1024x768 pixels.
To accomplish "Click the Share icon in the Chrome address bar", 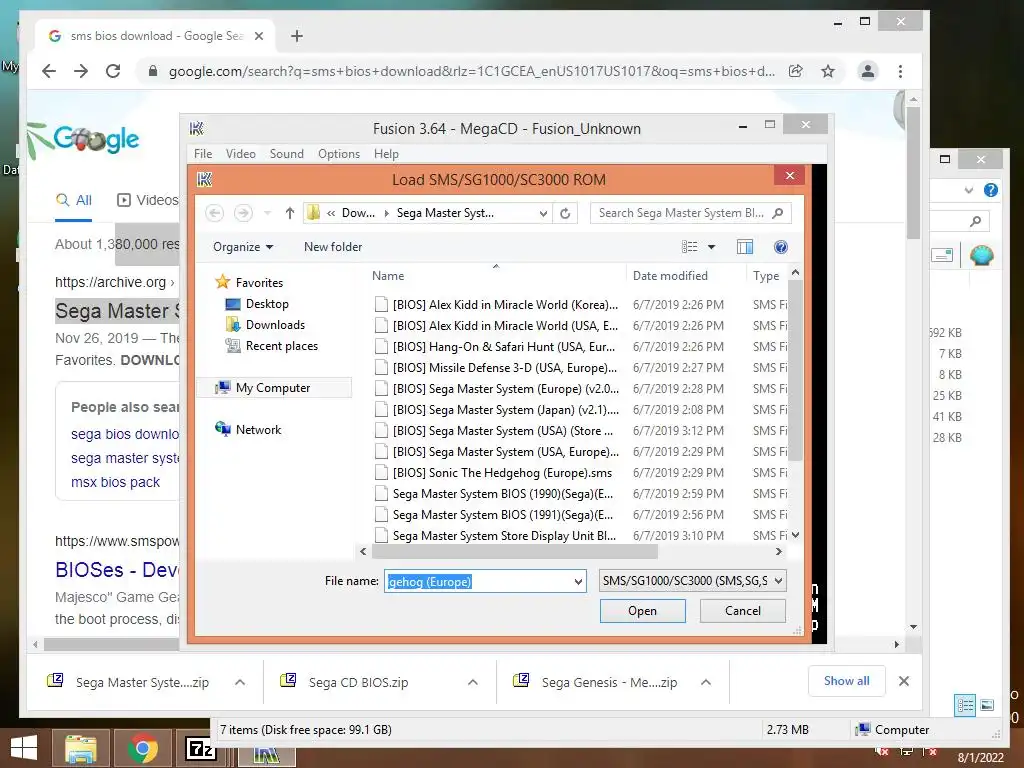I will (x=795, y=71).
